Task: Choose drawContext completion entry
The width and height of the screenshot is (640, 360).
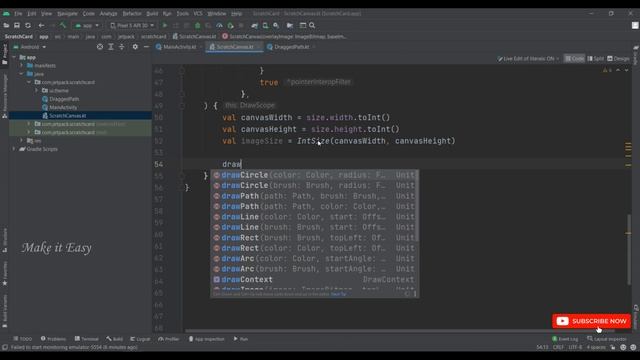Action: [314, 280]
